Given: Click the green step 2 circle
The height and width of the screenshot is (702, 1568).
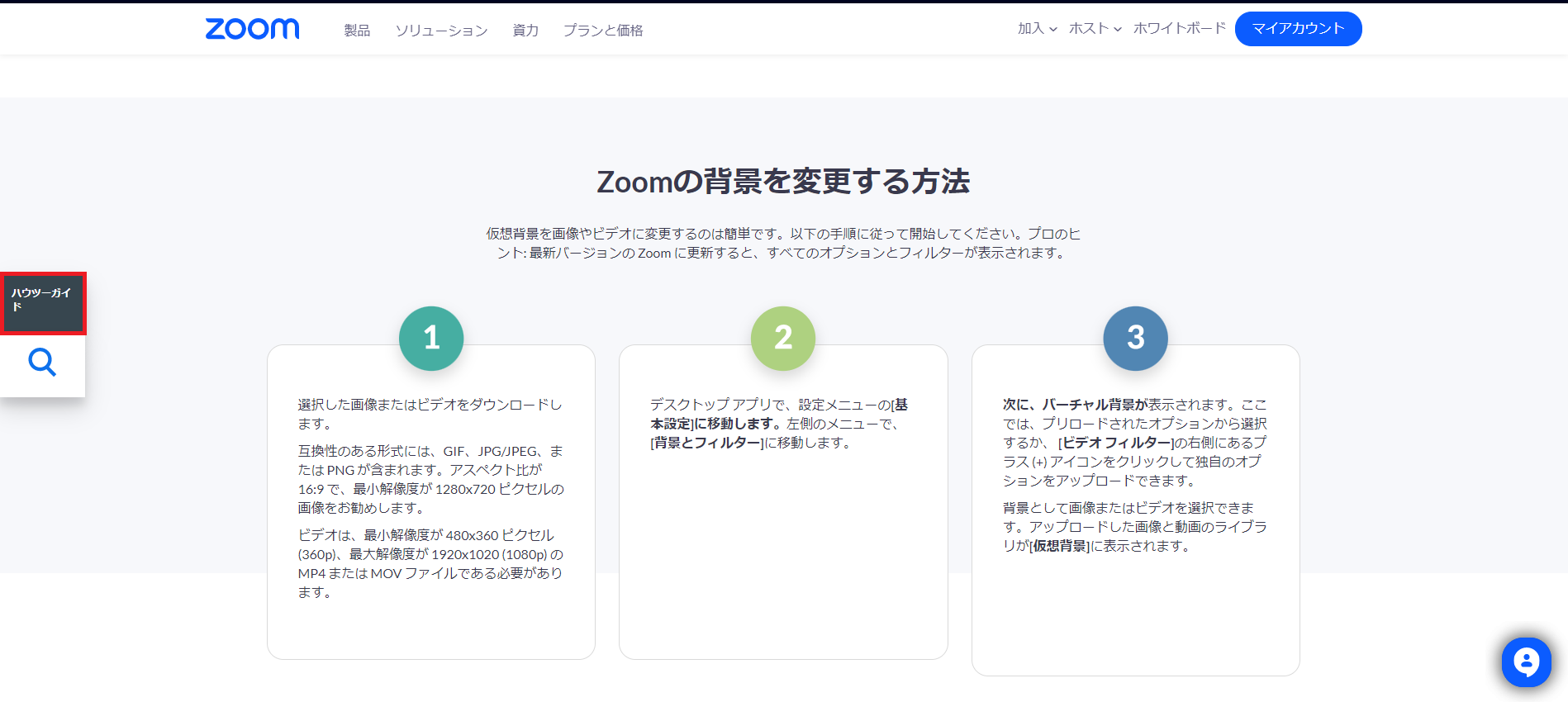Looking at the screenshot, I should click(783, 338).
